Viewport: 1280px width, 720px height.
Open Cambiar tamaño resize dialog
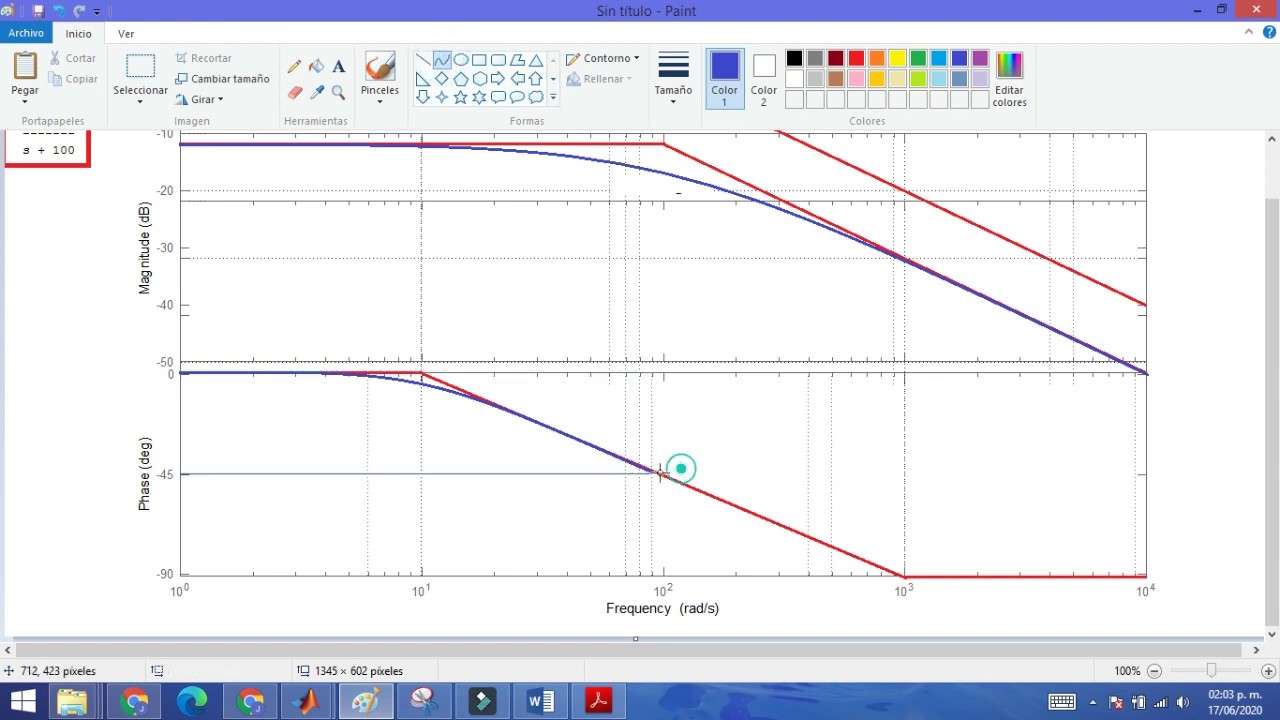click(x=222, y=79)
